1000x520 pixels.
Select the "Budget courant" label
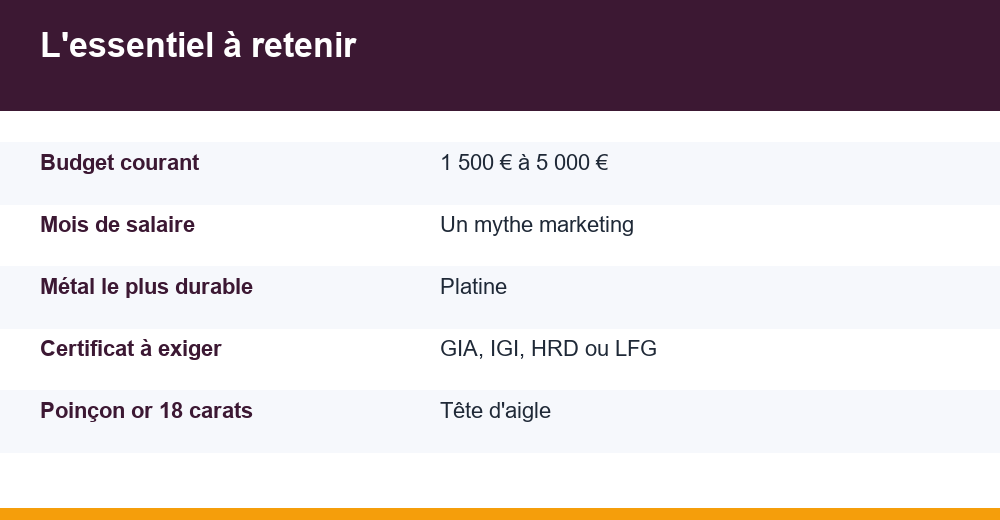click(x=119, y=163)
